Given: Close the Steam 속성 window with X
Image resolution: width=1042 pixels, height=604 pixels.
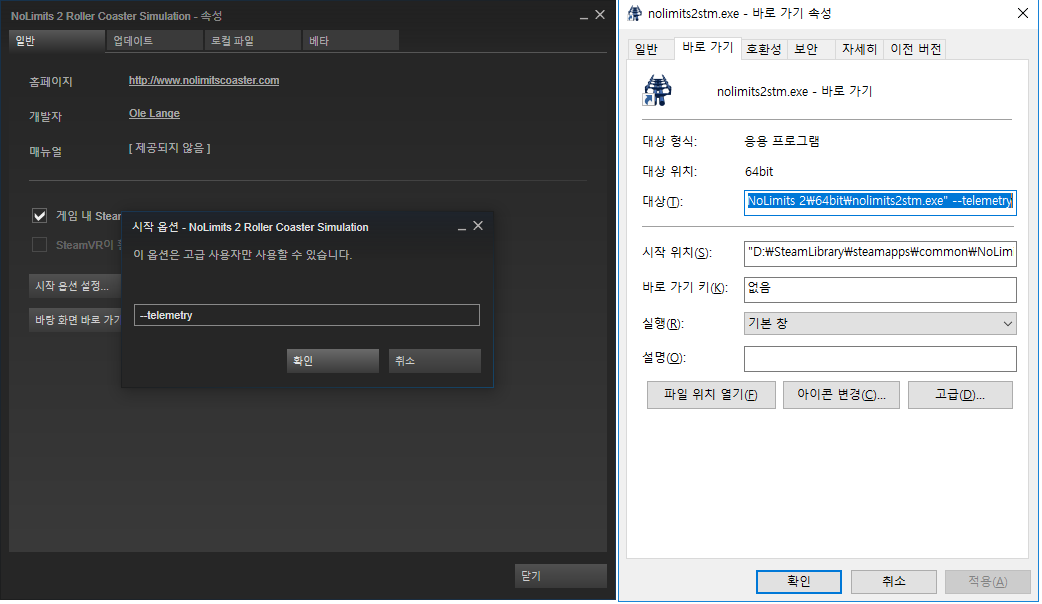Looking at the screenshot, I should (599, 15).
